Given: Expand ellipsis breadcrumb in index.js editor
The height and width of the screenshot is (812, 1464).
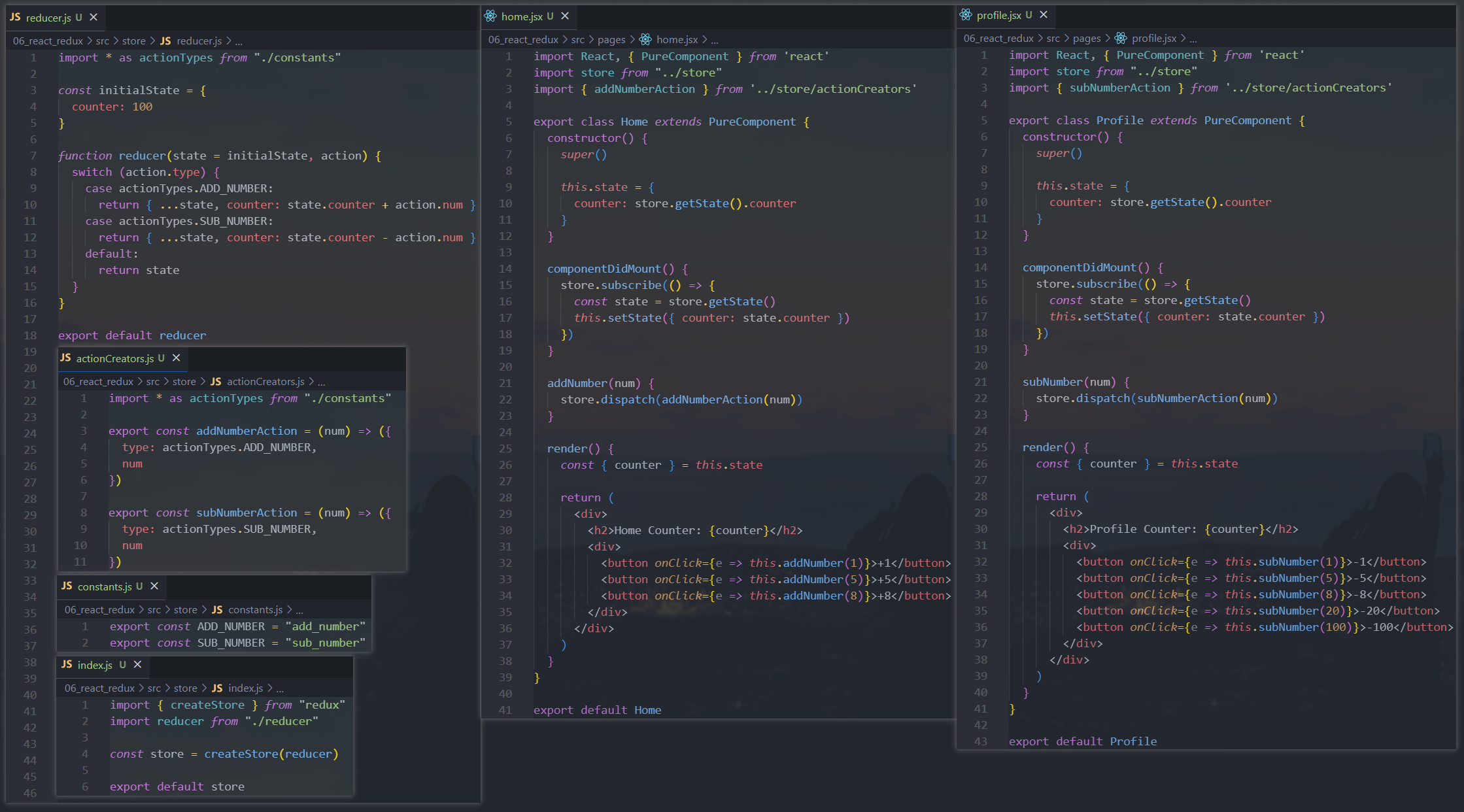Looking at the screenshot, I should click(280, 688).
